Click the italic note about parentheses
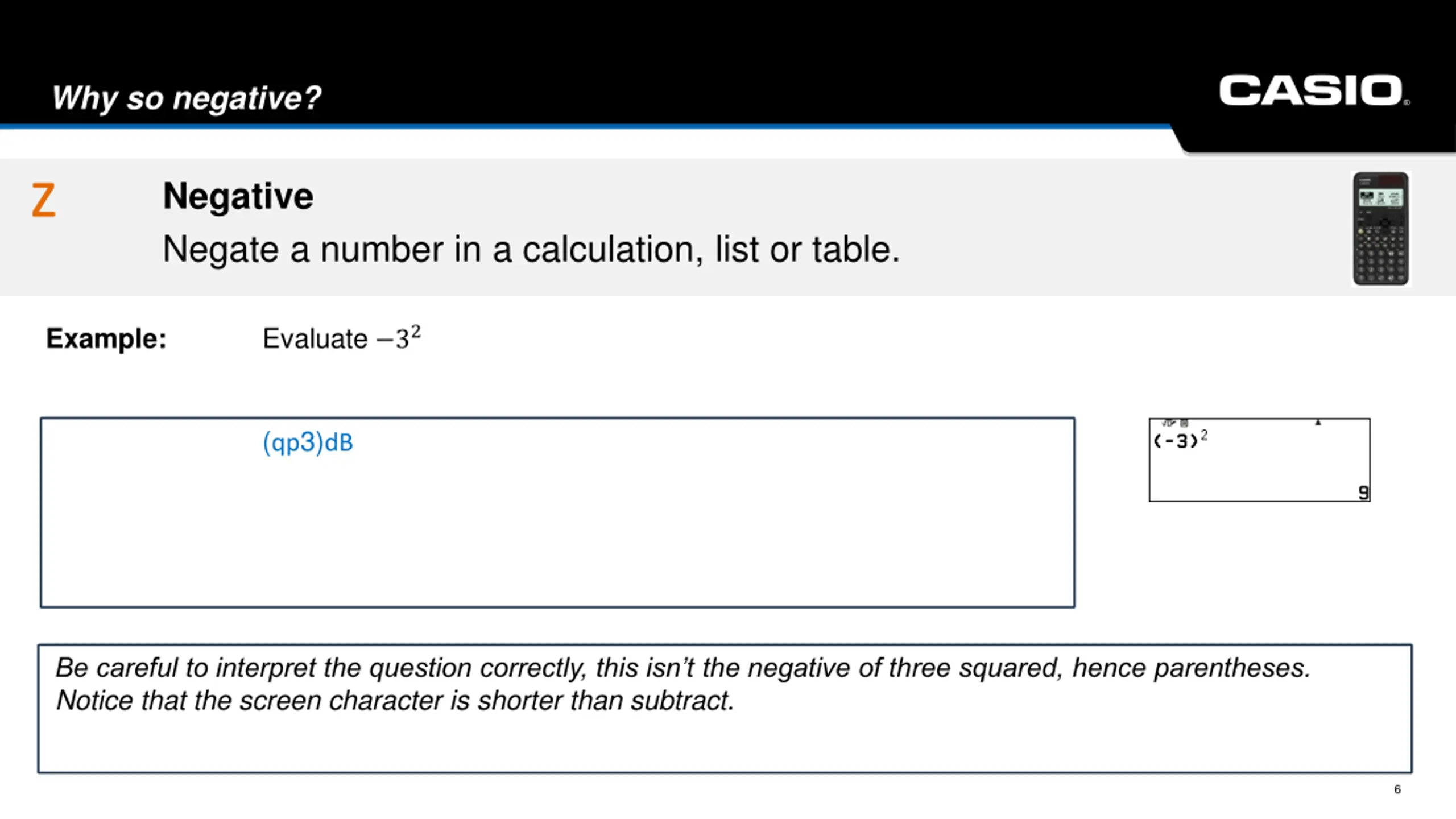 pyautogui.click(x=682, y=668)
